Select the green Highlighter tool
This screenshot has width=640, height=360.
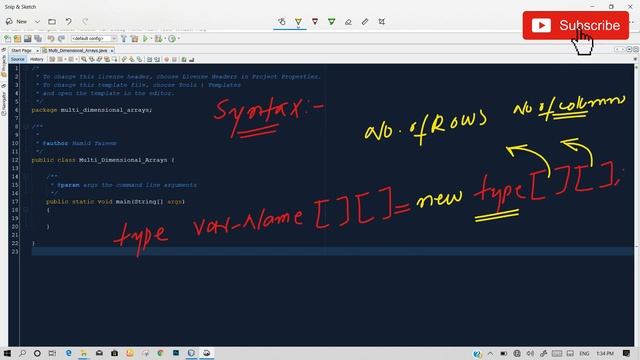pyautogui.click(x=331, y=22)
